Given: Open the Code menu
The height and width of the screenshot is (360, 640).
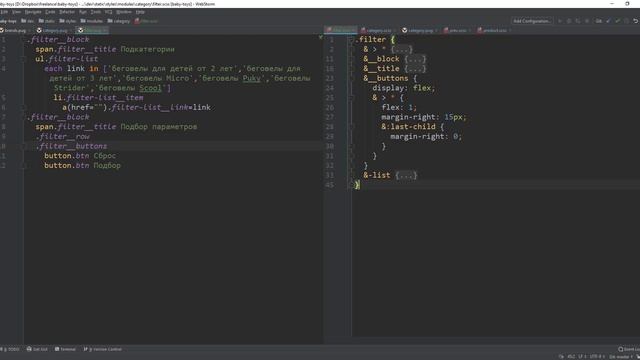Looking at the screenshot, I should [50, 12].
